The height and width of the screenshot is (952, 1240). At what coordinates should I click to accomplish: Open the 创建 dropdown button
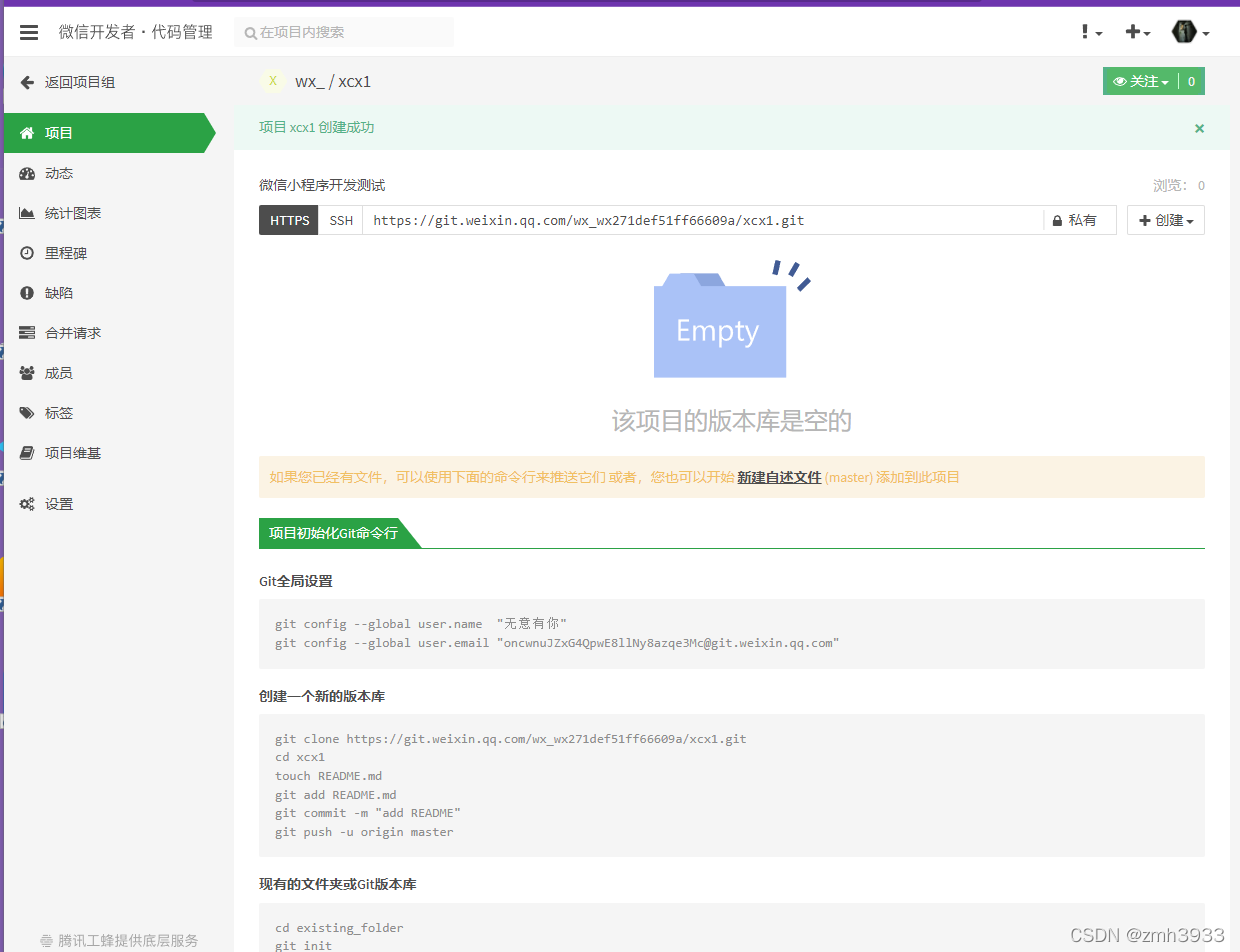1166,220
